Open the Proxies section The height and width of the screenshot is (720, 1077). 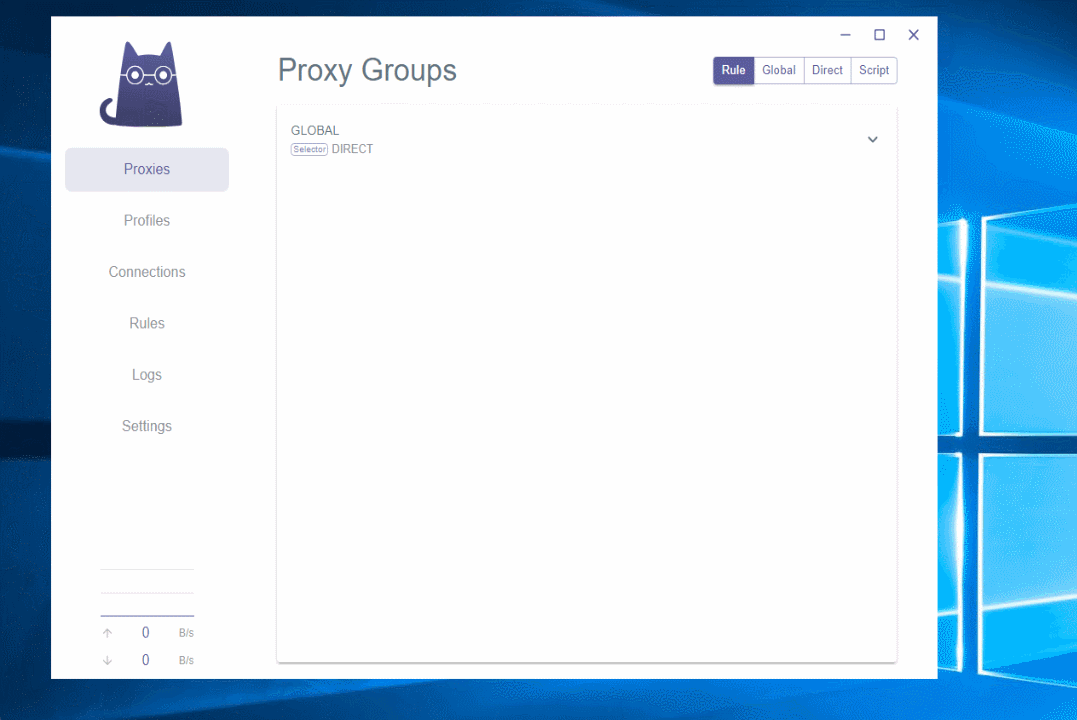pyautogui.click(x=147, y=170)
